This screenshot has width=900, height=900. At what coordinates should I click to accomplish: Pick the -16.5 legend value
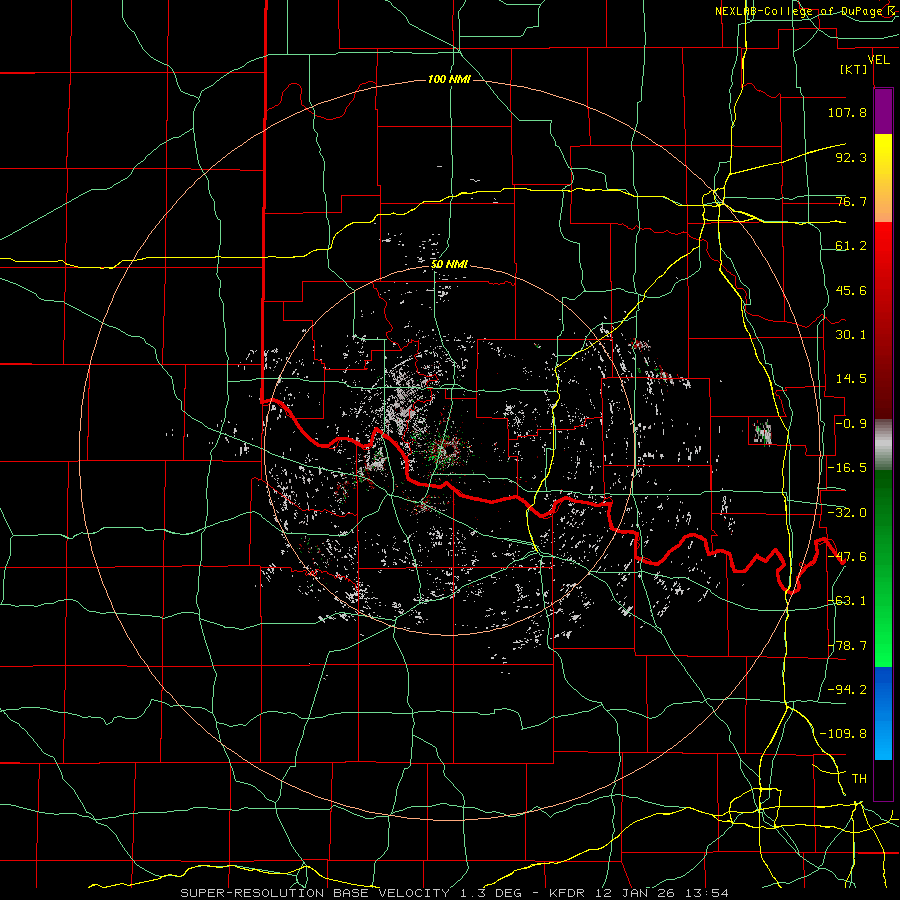[847, 468]
